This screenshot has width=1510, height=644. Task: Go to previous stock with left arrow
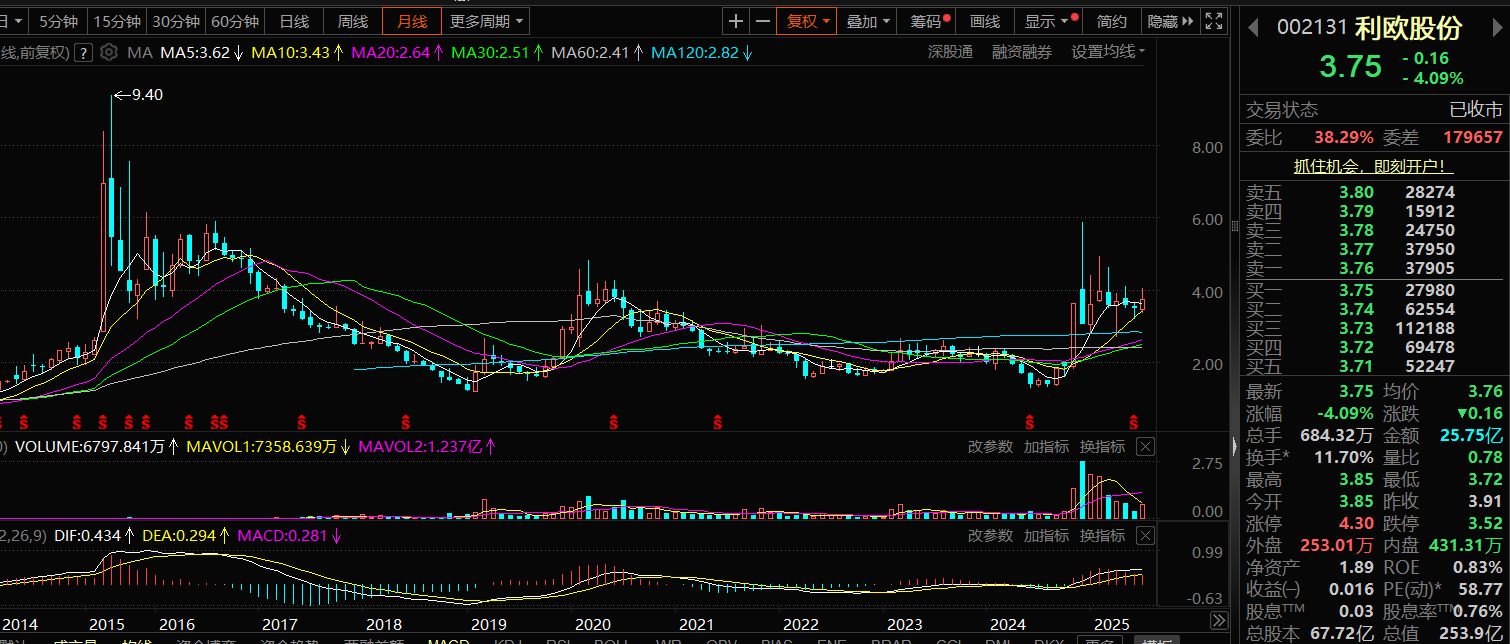pos(1253,28)
